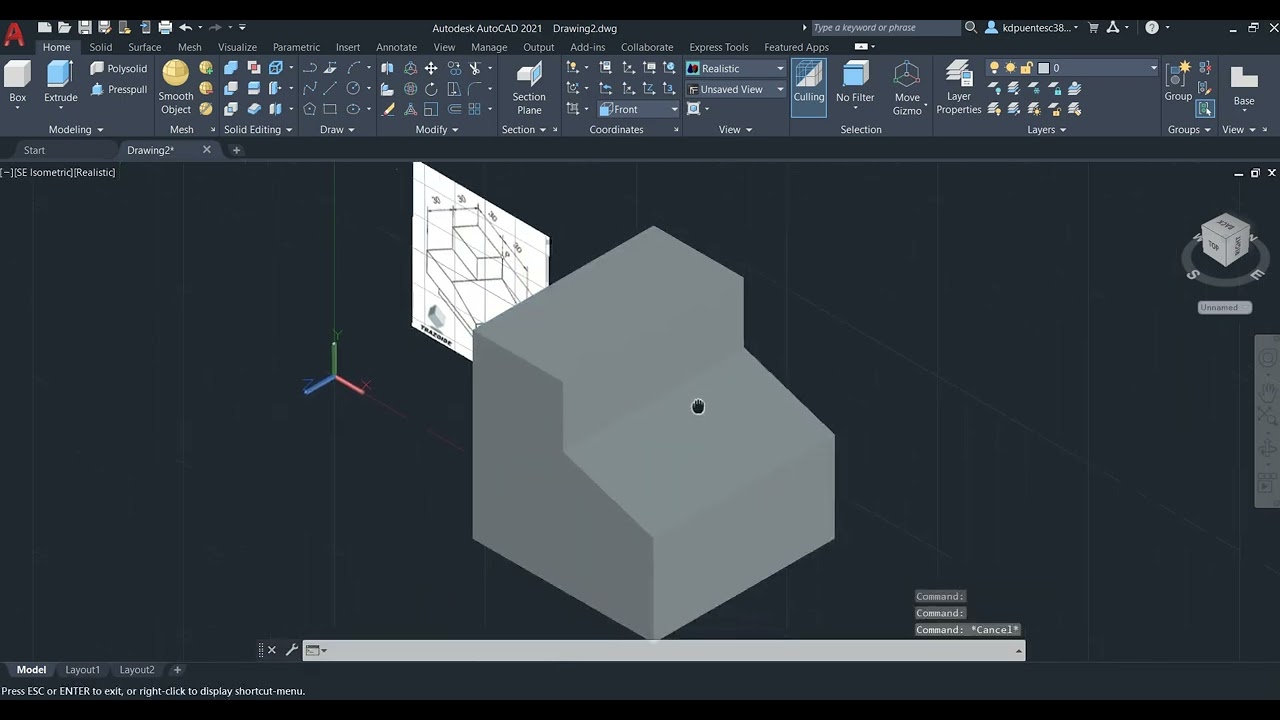The height and width of the screenshot is (720, 1280).
Task: Open the Unsaved View dropdown
Action: 736,89
